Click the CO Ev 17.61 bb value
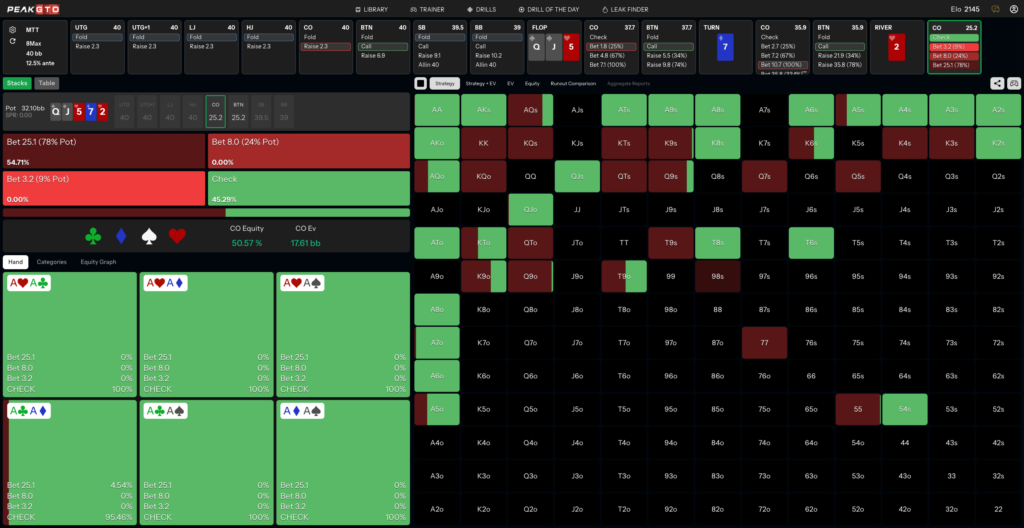The image size is (1024, 528). [x=306, y=242]
